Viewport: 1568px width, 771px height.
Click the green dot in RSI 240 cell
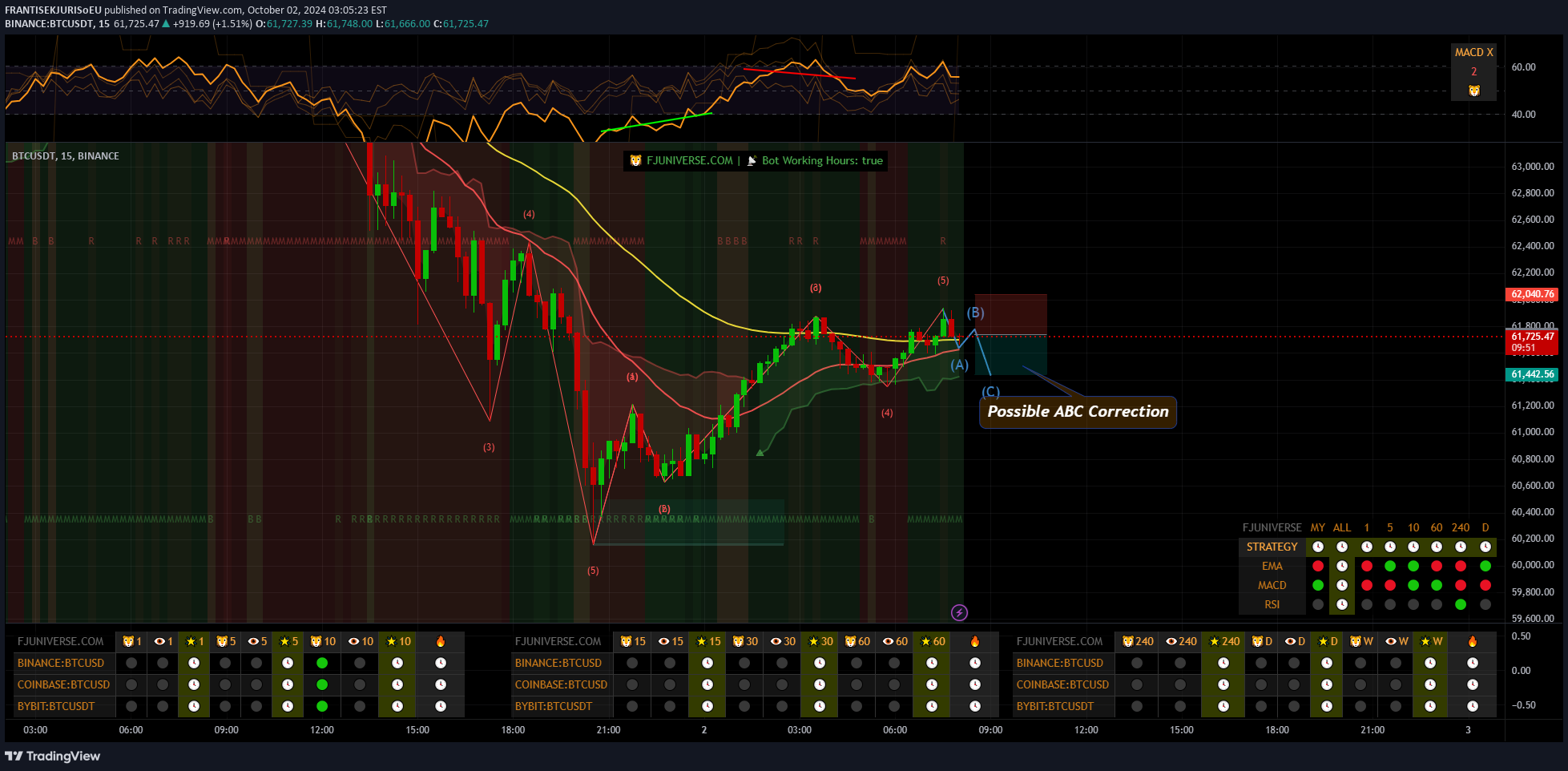pos(1461,604)
